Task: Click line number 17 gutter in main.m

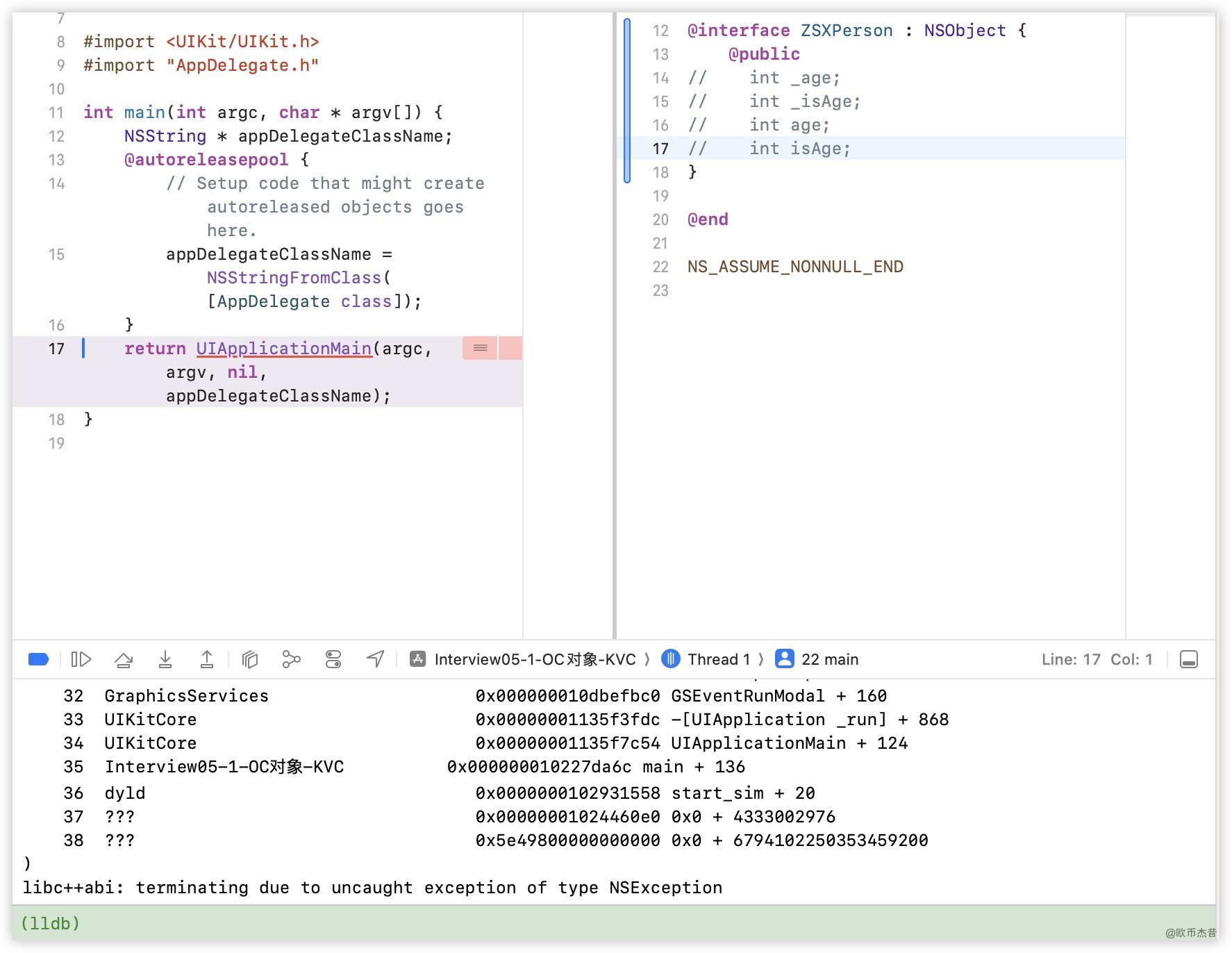Action: tap(56, 349)
